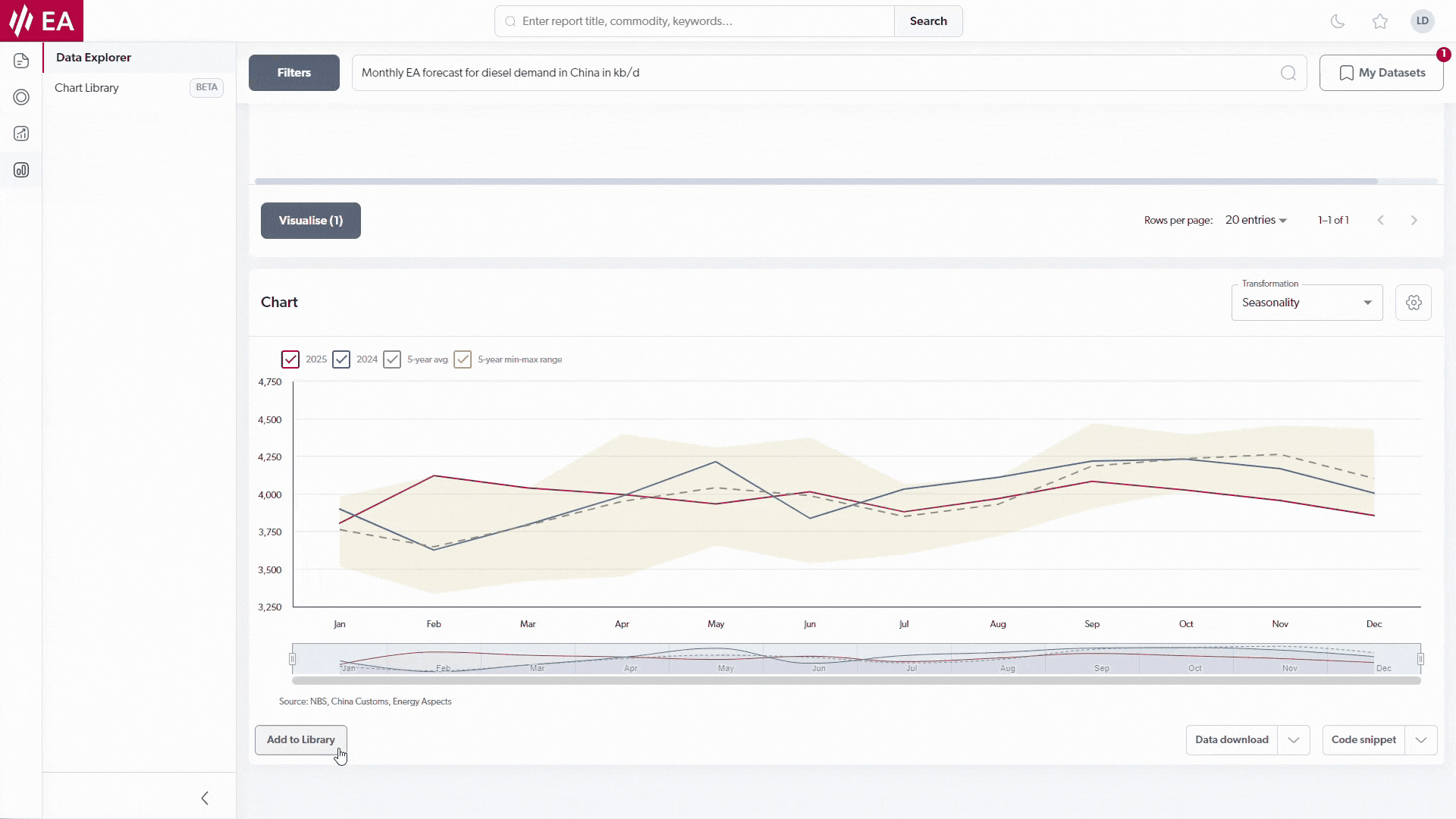Click the Search button in the header
1456x819 pixels.
(x=928, y=21)
